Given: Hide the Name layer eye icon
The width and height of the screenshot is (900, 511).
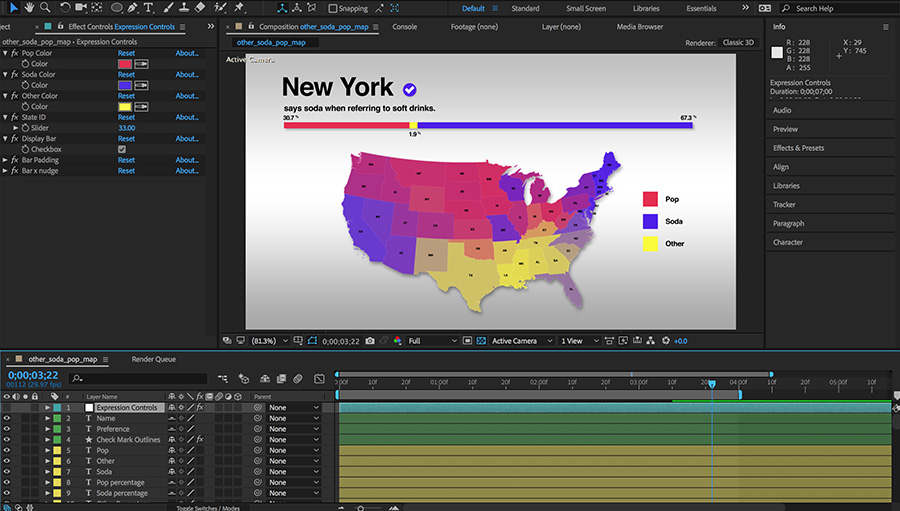Looking at the screenshot, I should pos(6,419).
